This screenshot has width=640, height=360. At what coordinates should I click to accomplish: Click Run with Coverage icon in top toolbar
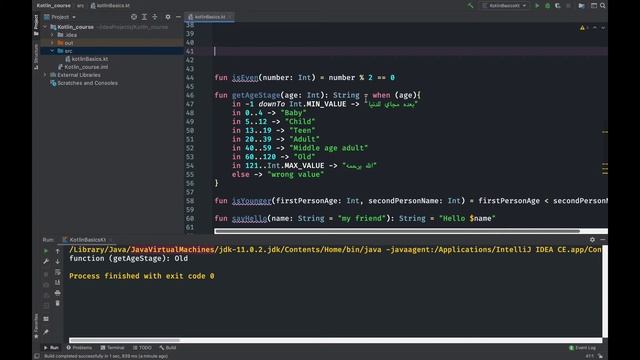pyautogui.click(x=558, y=6)
